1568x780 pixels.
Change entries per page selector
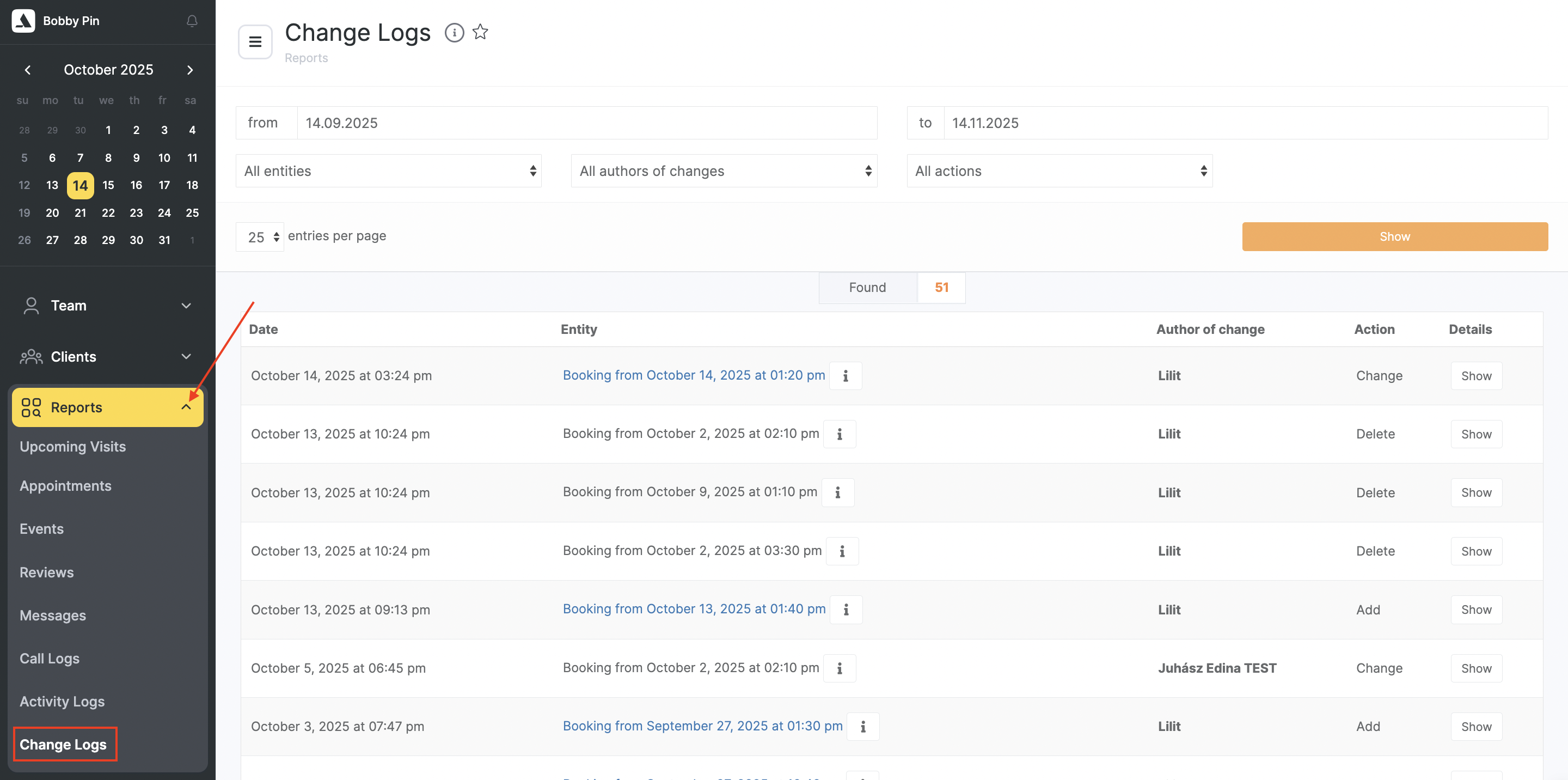tap(260, 237)
